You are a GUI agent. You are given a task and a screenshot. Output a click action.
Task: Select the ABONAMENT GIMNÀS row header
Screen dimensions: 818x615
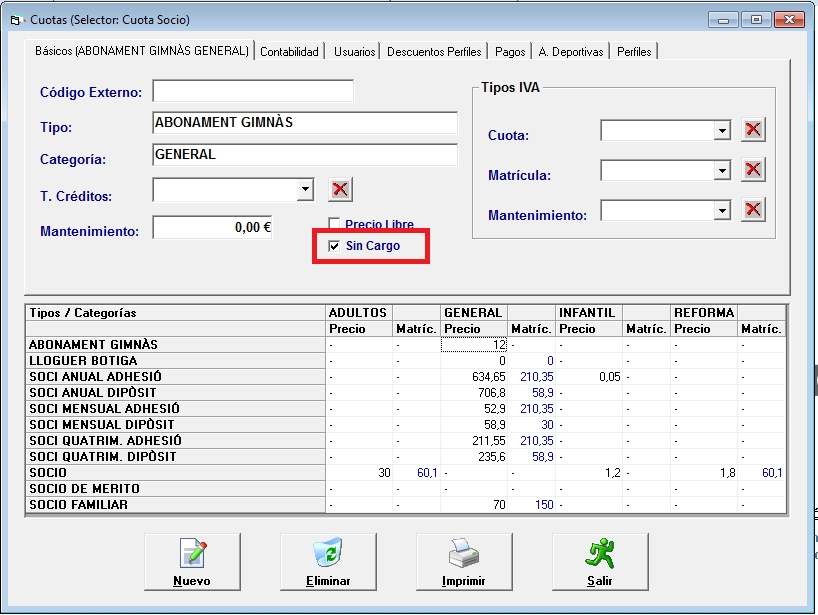point(175,345)
